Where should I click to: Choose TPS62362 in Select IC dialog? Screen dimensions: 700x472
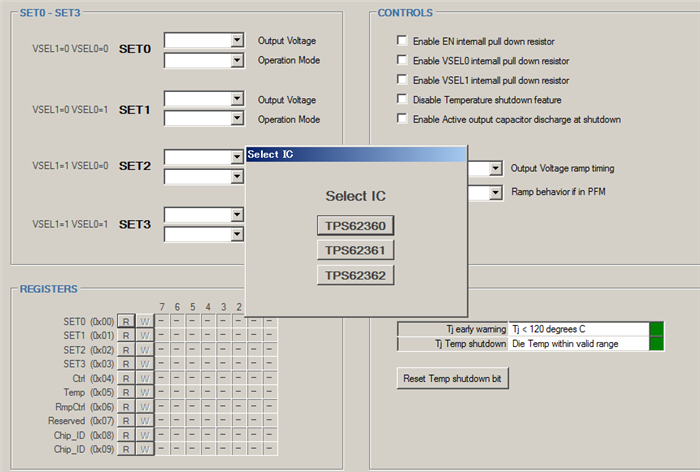pos(355,275)
